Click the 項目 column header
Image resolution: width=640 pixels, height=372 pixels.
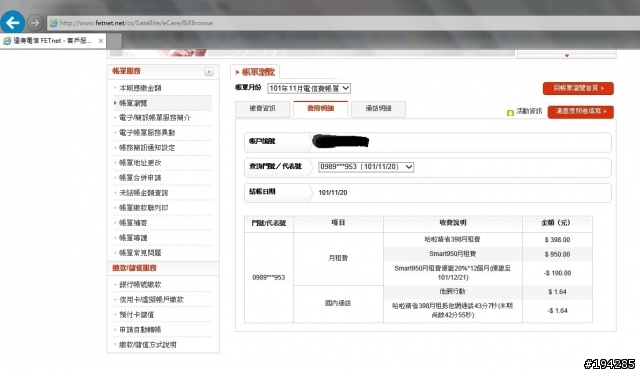338,223
